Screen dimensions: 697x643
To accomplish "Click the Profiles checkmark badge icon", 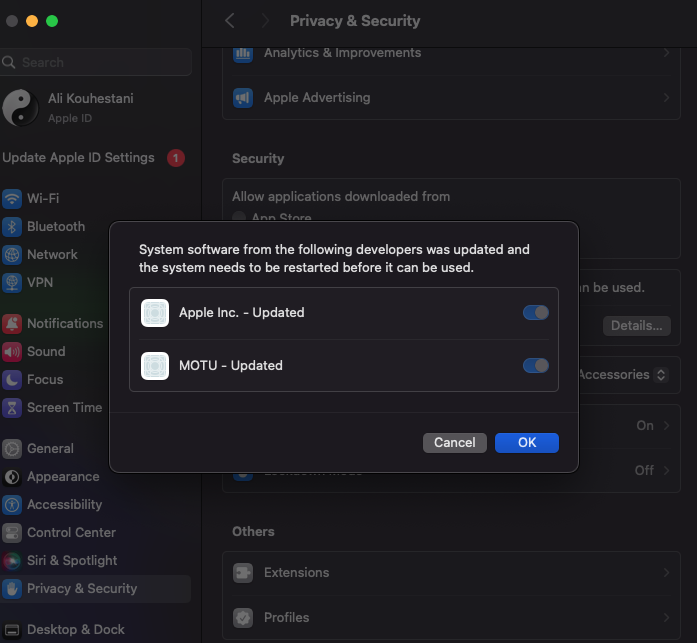I will point(243,618).
